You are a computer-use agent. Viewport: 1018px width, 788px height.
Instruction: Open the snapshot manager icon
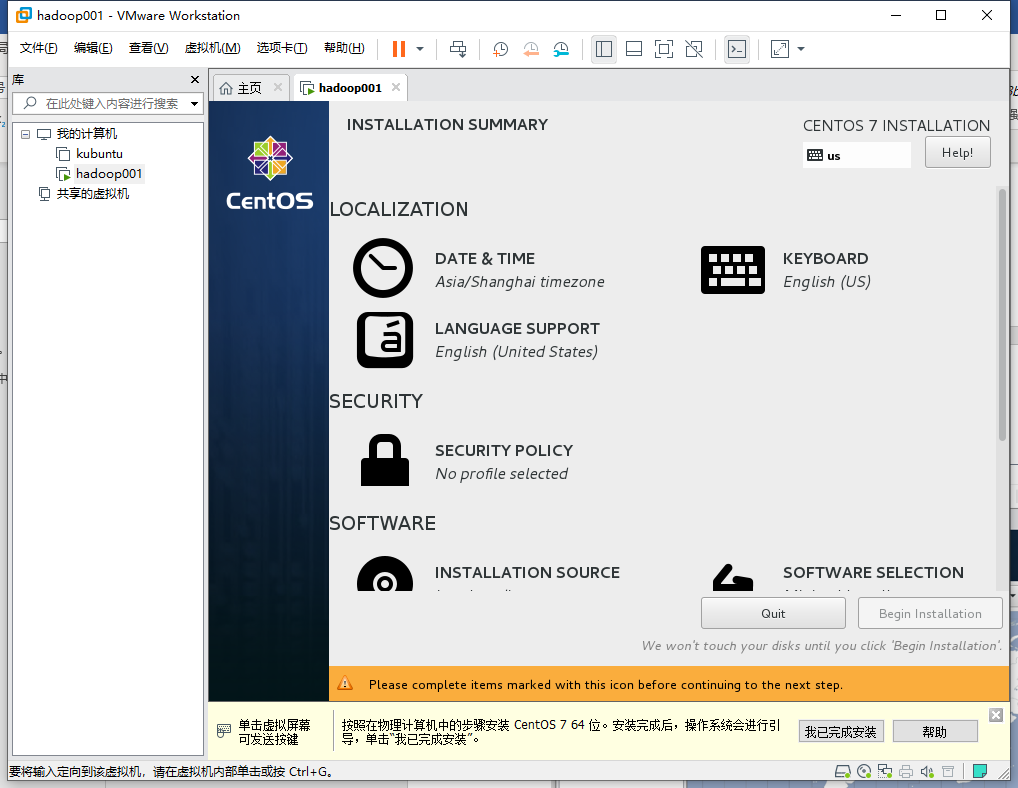(x=561, y=49)
